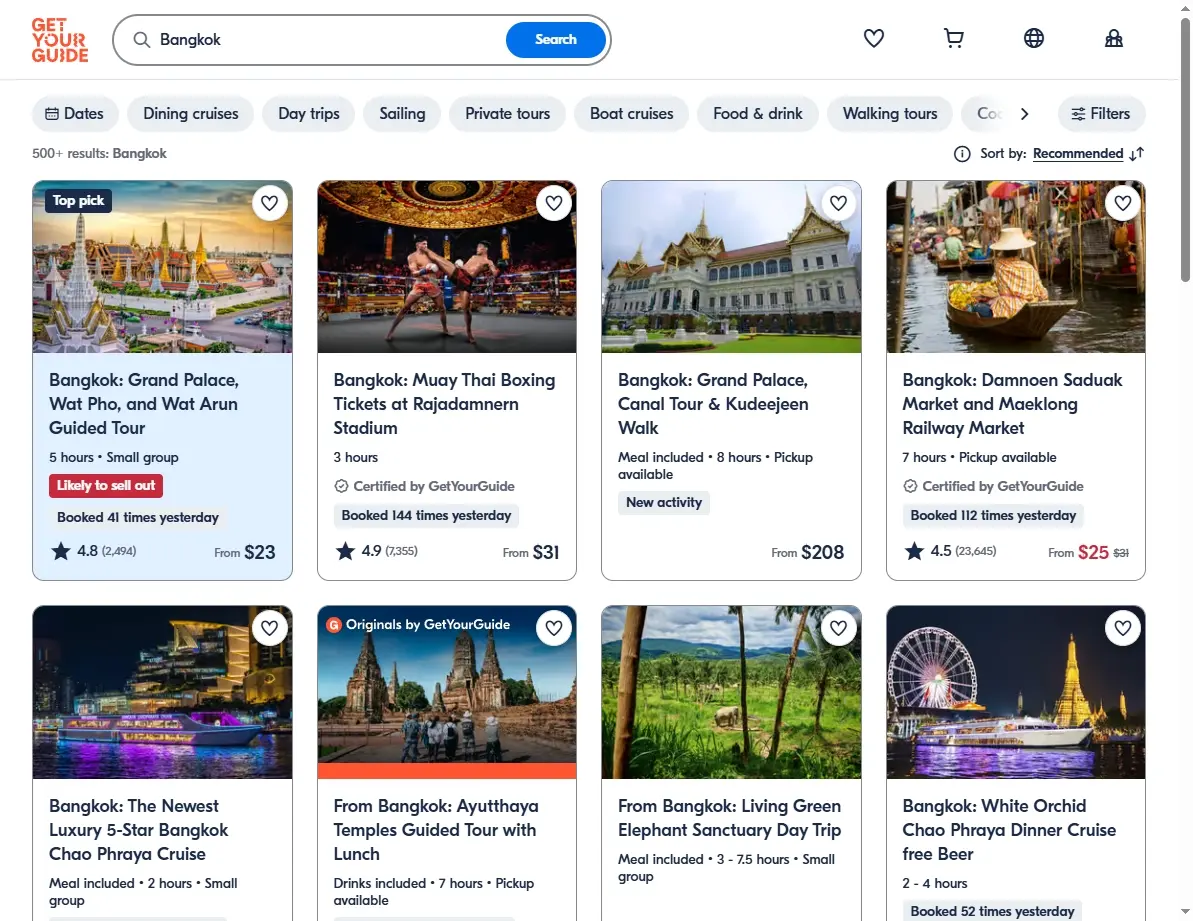Toggle the sort order arrows icon
1193x921 pixels.
click(x=1137, y=154)
